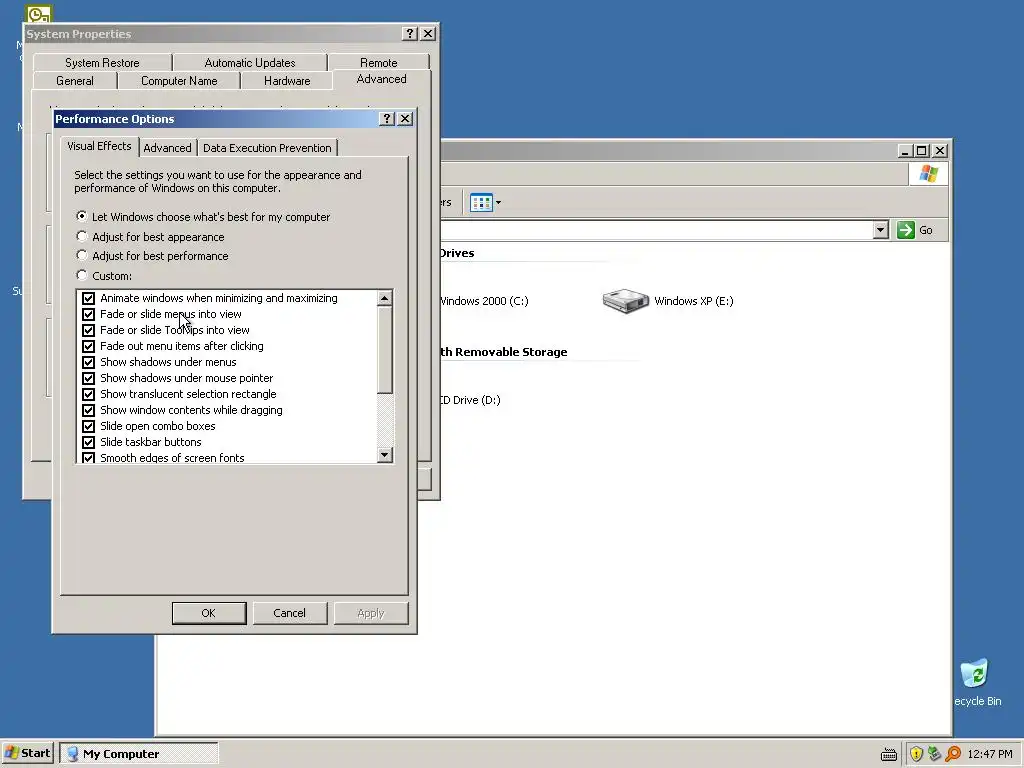Click the Safely Remove Hardware tray icon

coord(934,754)
